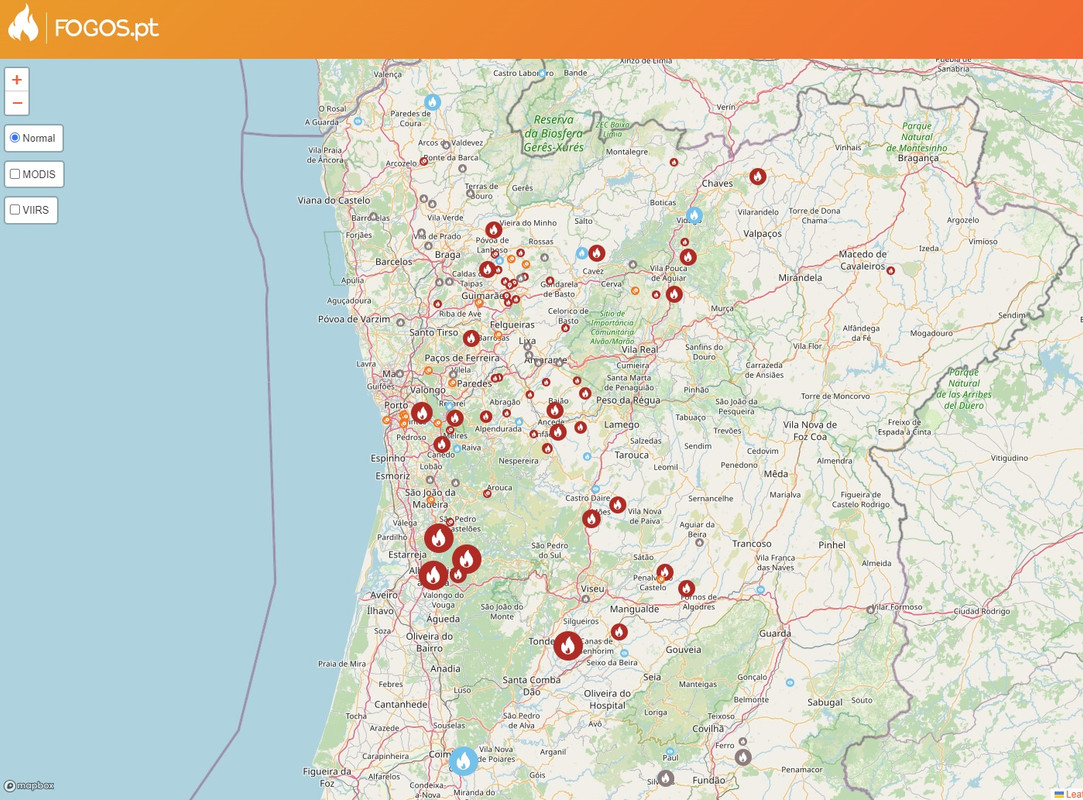The width and height of the screenshot is (1083, 800).
Task: Open red fire marker above Vila Pouca de Aguiar
Action: tap(688, 257)
